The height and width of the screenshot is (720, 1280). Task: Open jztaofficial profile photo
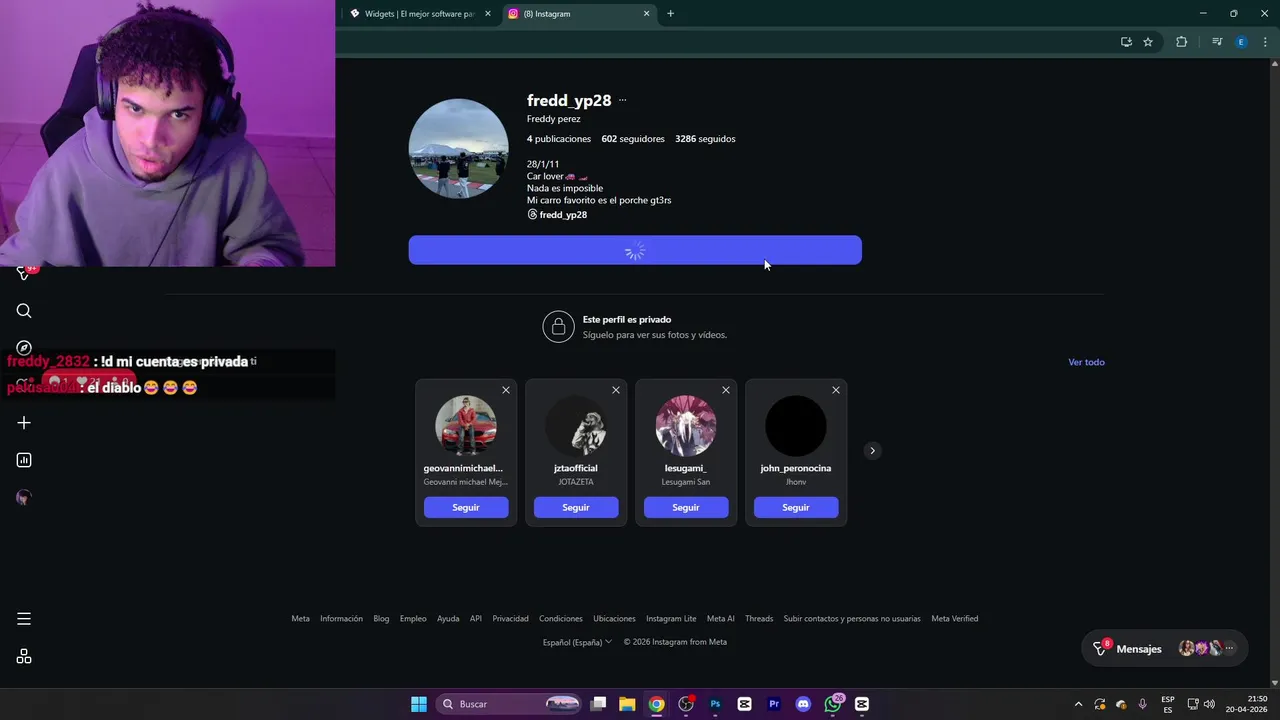pyautogui.click(x=576, y=426)
